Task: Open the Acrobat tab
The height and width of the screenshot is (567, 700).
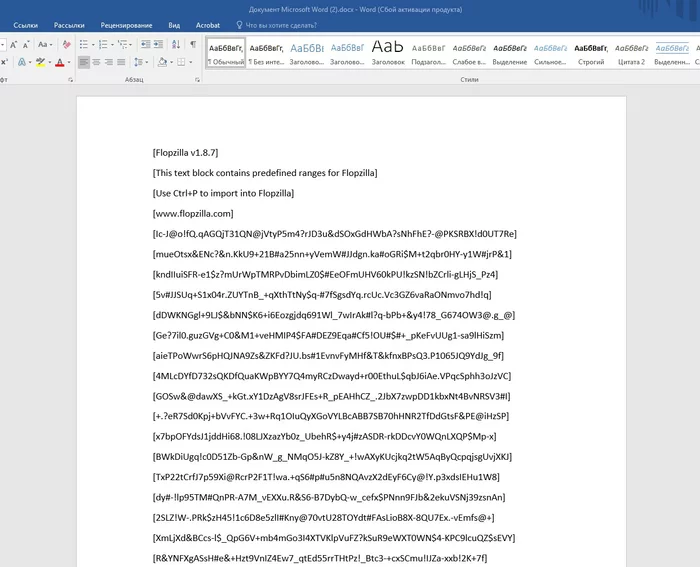Action: tap(208, 25)
